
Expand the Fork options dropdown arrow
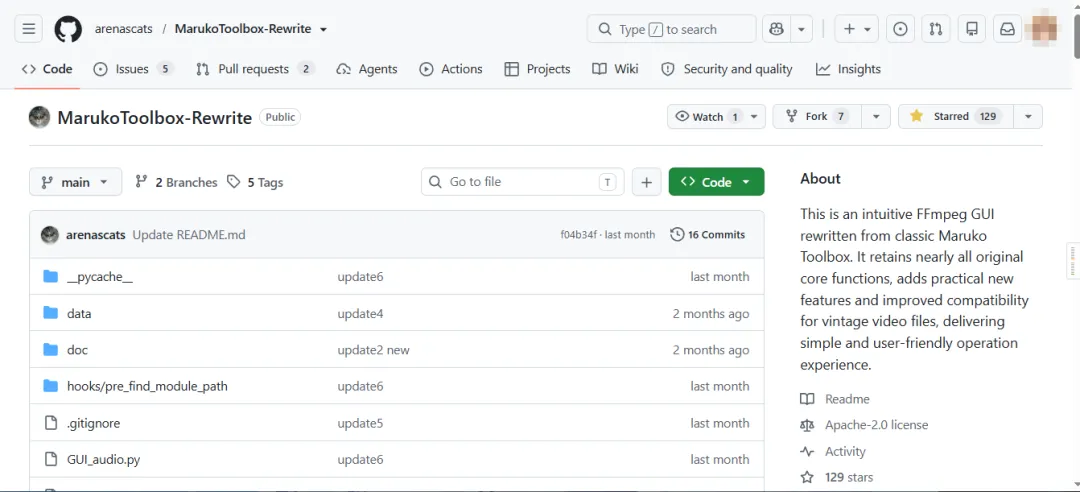tap(876, 116)
